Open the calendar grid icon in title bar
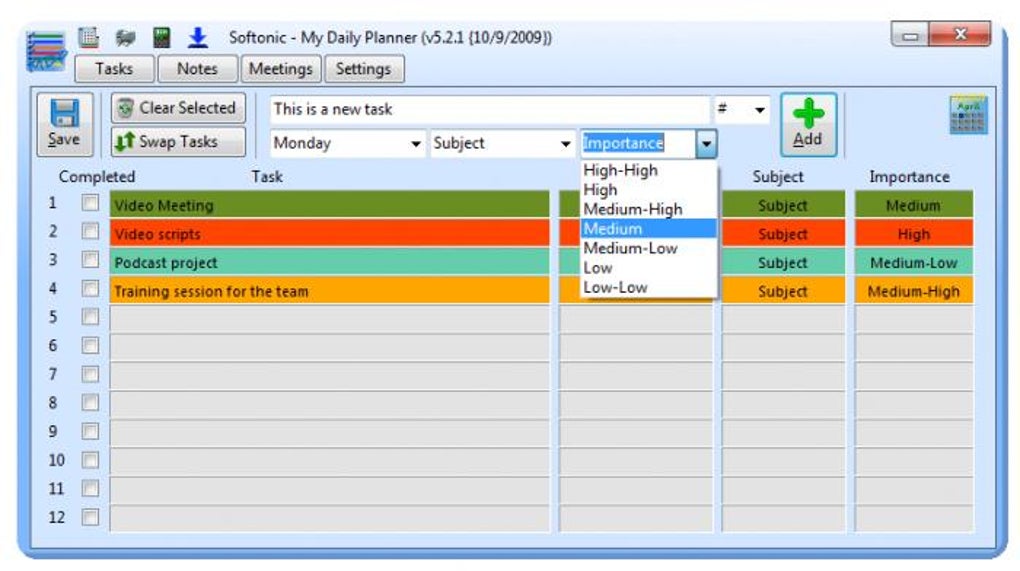This screenshot has height=571, width=1020. [x=88, y=37]
